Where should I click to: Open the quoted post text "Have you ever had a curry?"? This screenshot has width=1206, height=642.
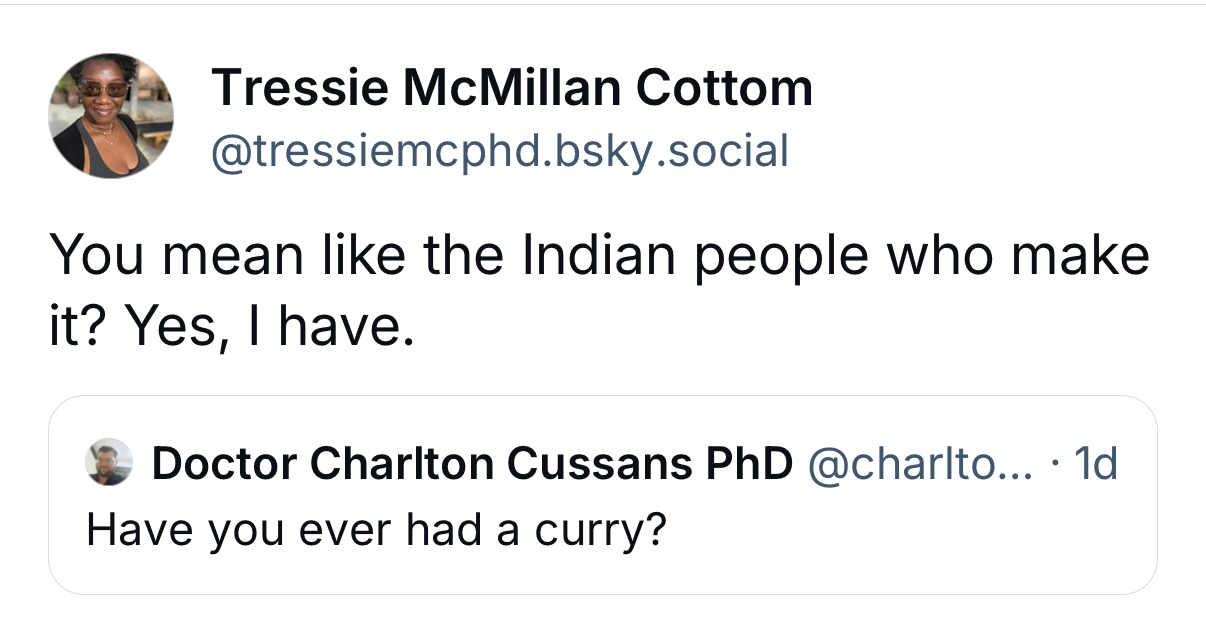376,529
